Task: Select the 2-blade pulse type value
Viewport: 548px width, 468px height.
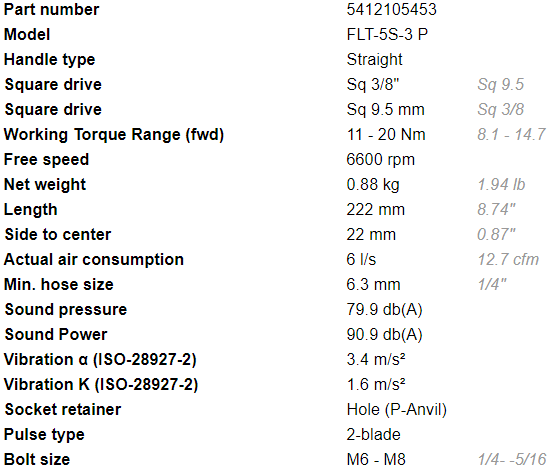Action: 374,434
